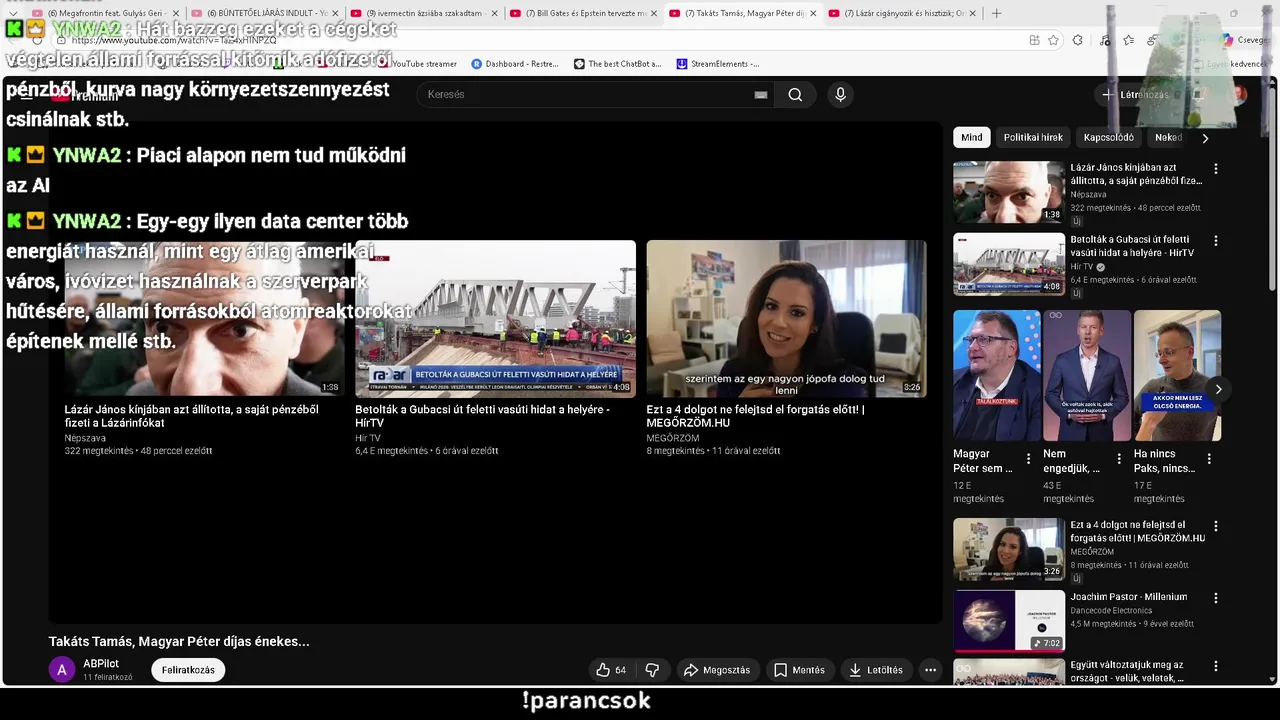Screen dimensions: 1280x720
Task: Start voice search with the microphone icon
Action: 840,95
